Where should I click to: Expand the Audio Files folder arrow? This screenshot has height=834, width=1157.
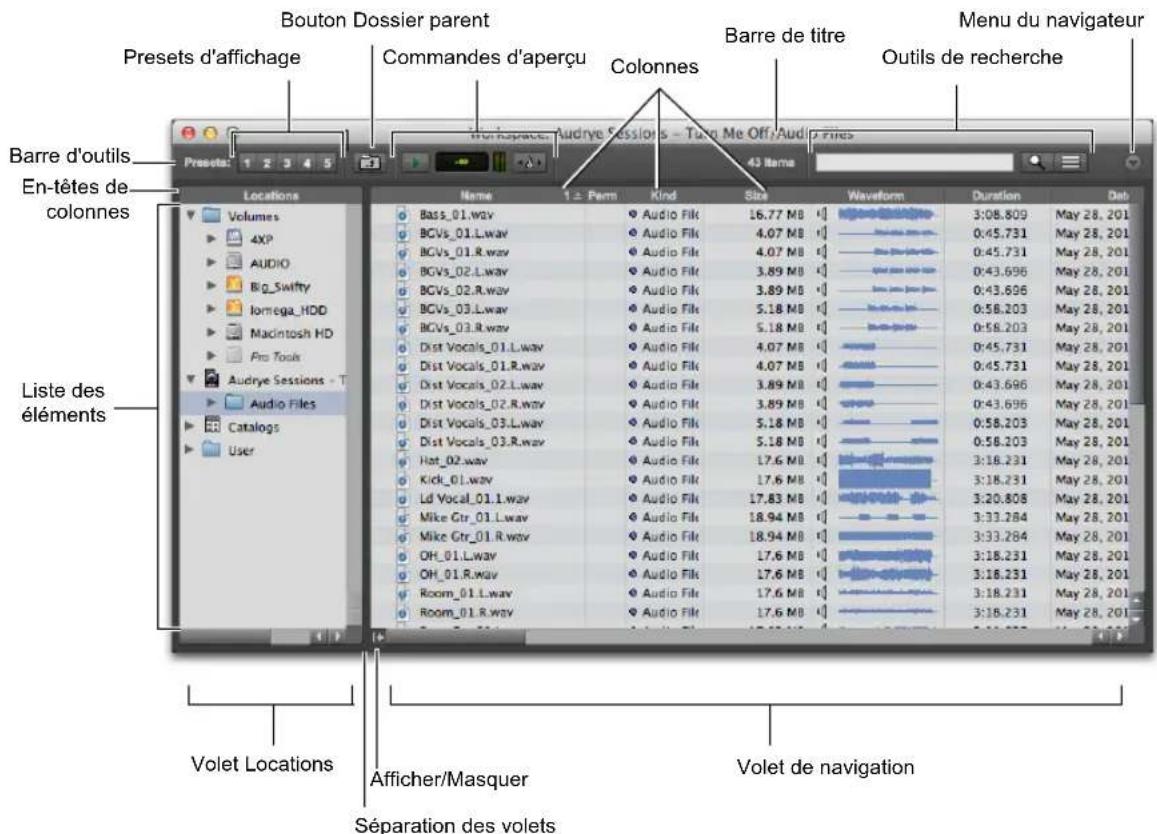tap(211, 402)
